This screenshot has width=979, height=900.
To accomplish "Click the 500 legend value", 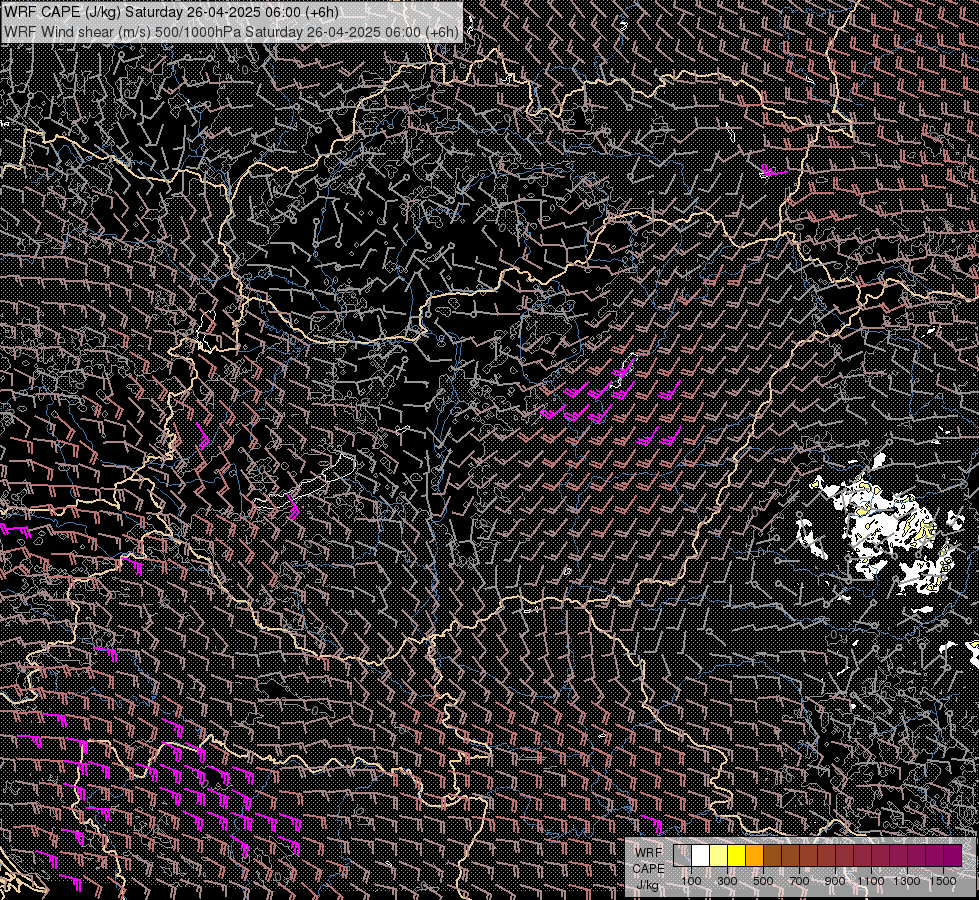I will point(763,881).
